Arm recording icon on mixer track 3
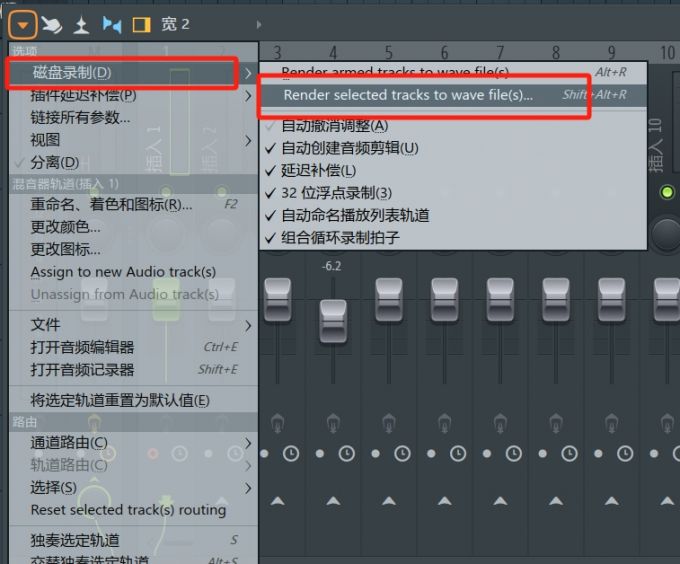Screen dimensions: 680x564 point(278,424)
